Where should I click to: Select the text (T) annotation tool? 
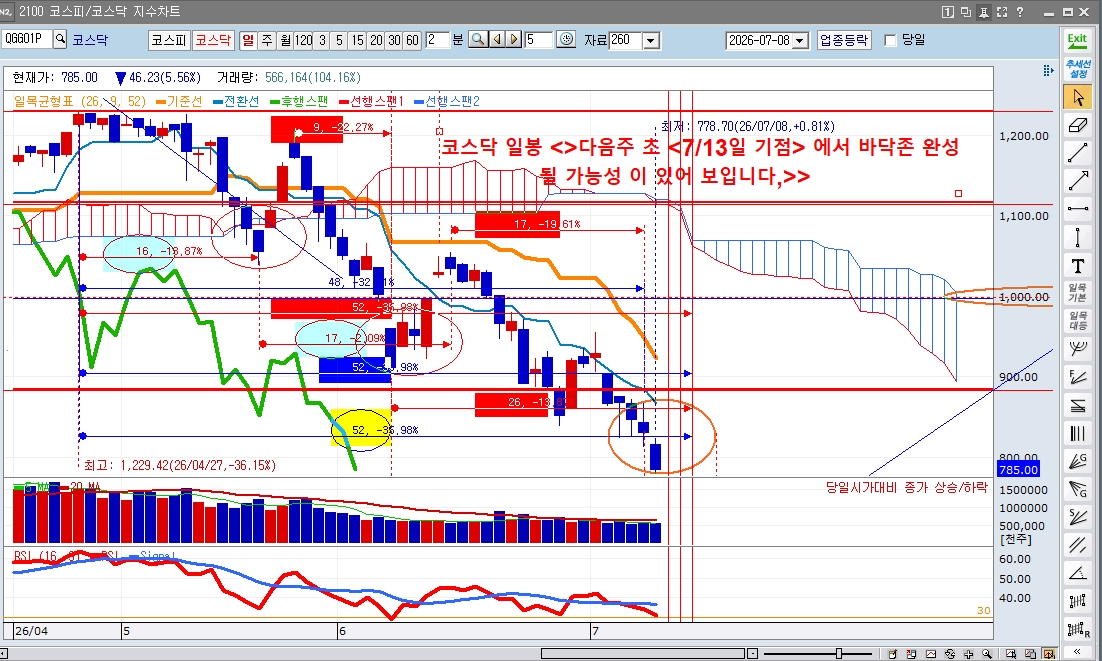point(1077,266)
